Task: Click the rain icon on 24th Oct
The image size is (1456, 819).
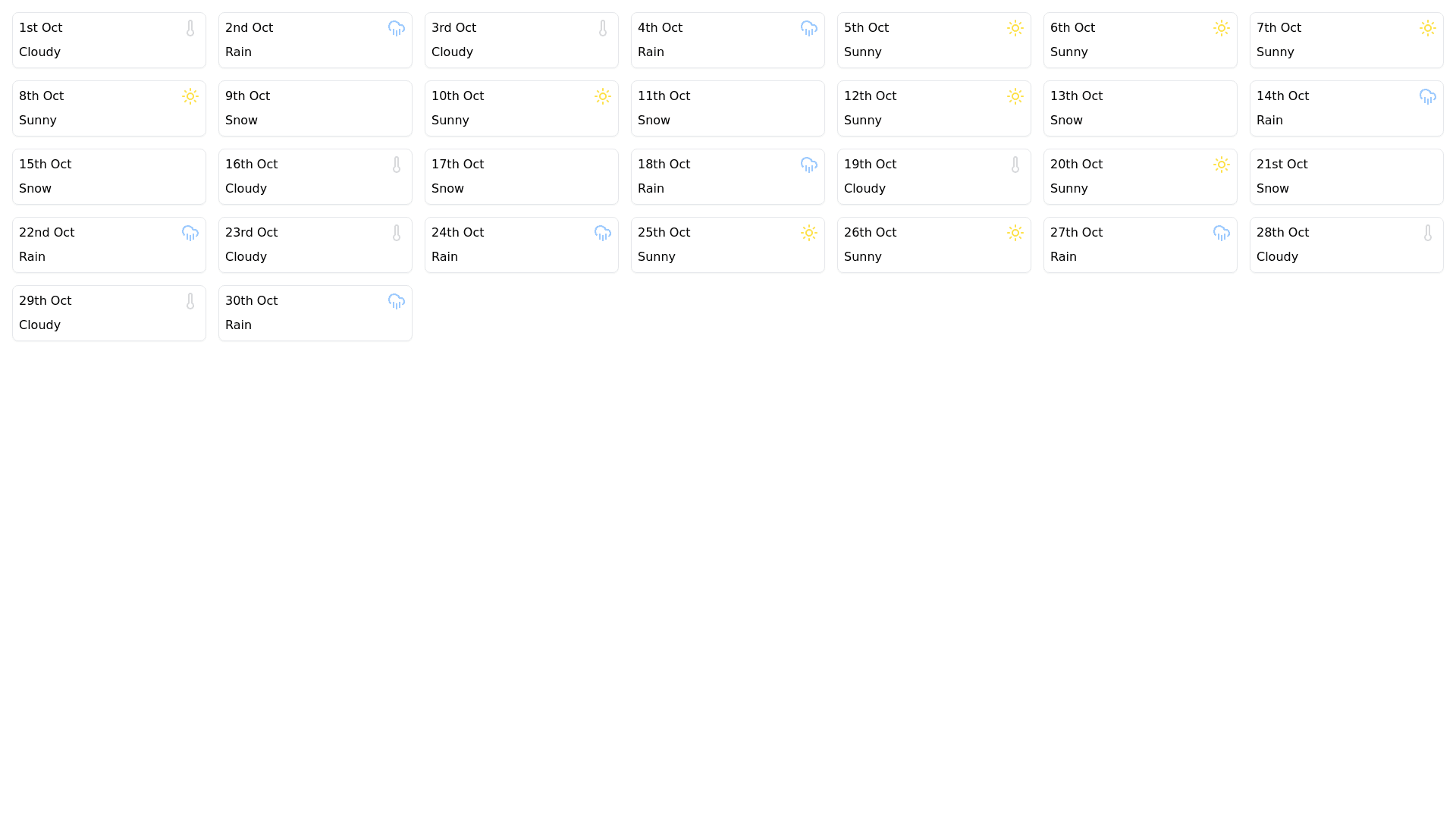Action: tap(603, 233)
